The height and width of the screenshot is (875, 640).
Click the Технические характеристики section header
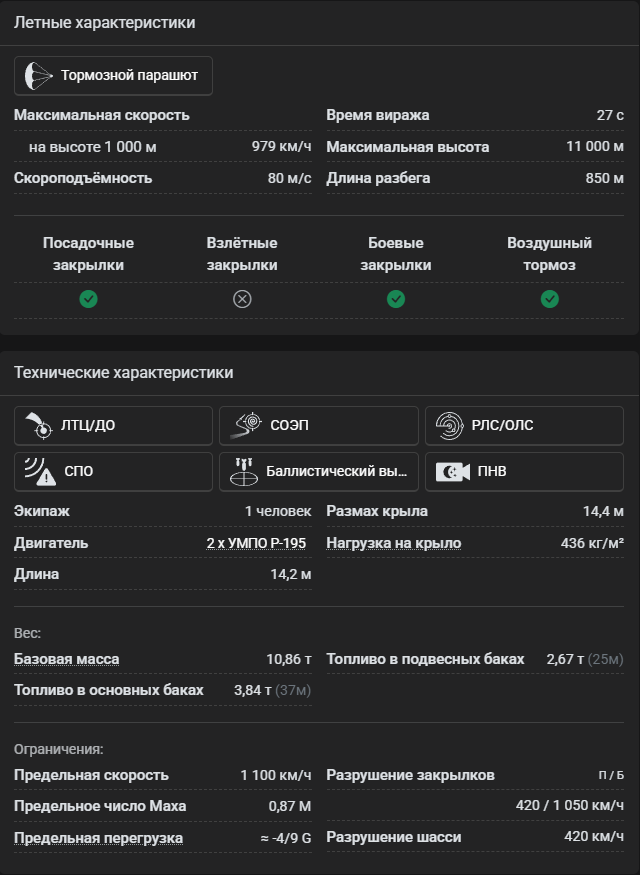click(123, 372)
